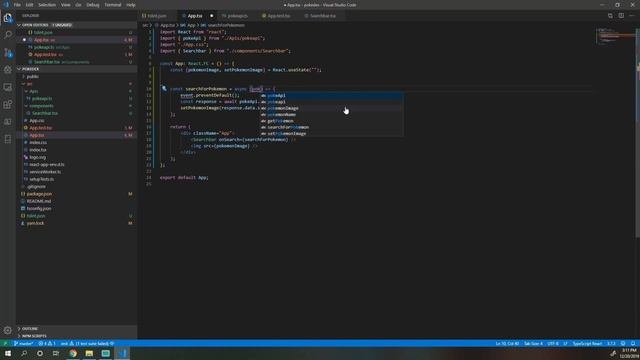The height and width of the screenshot is (360, 640).
Task: Open the Explorer view in activity bar
Action: coord(8,18)
